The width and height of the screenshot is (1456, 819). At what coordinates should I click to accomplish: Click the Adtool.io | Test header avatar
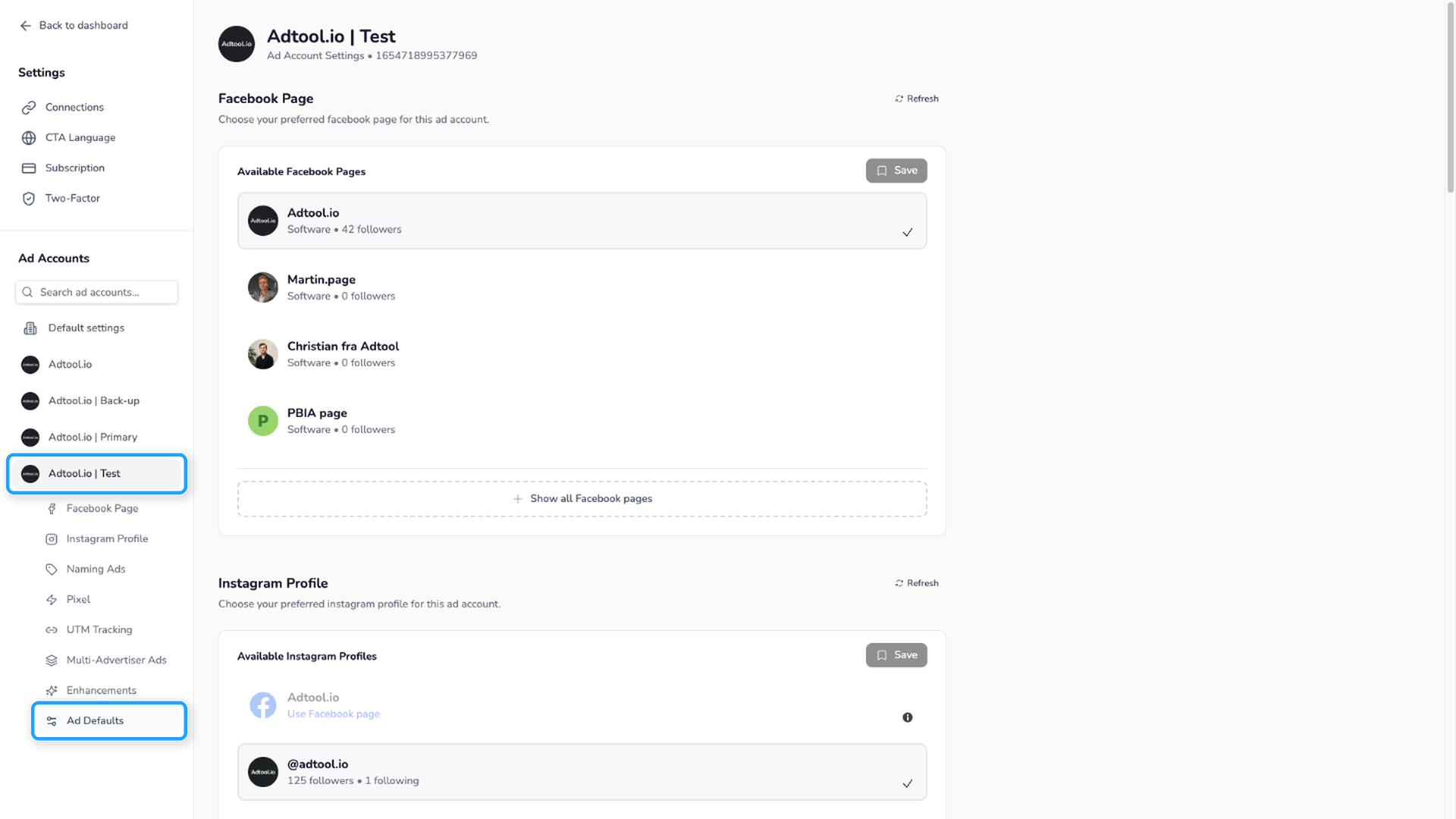pos(237,44)
